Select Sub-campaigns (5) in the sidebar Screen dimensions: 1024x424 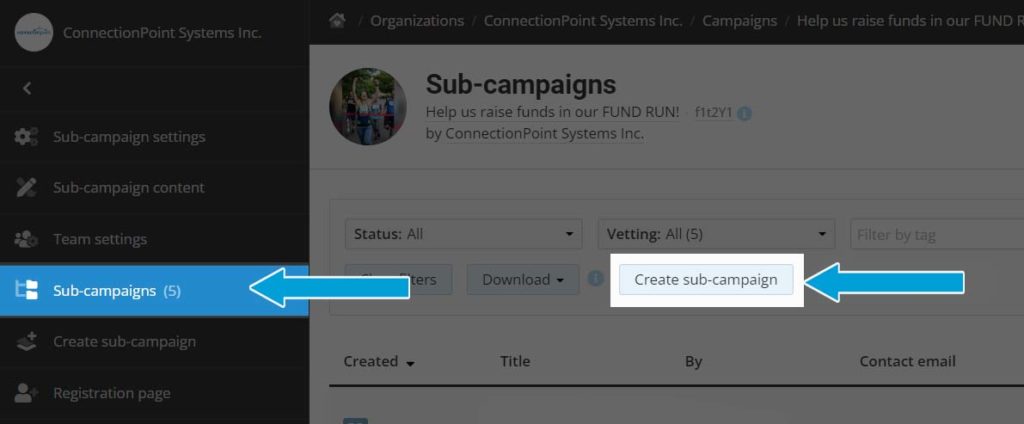pyautogui.click(x=154, y=290)
